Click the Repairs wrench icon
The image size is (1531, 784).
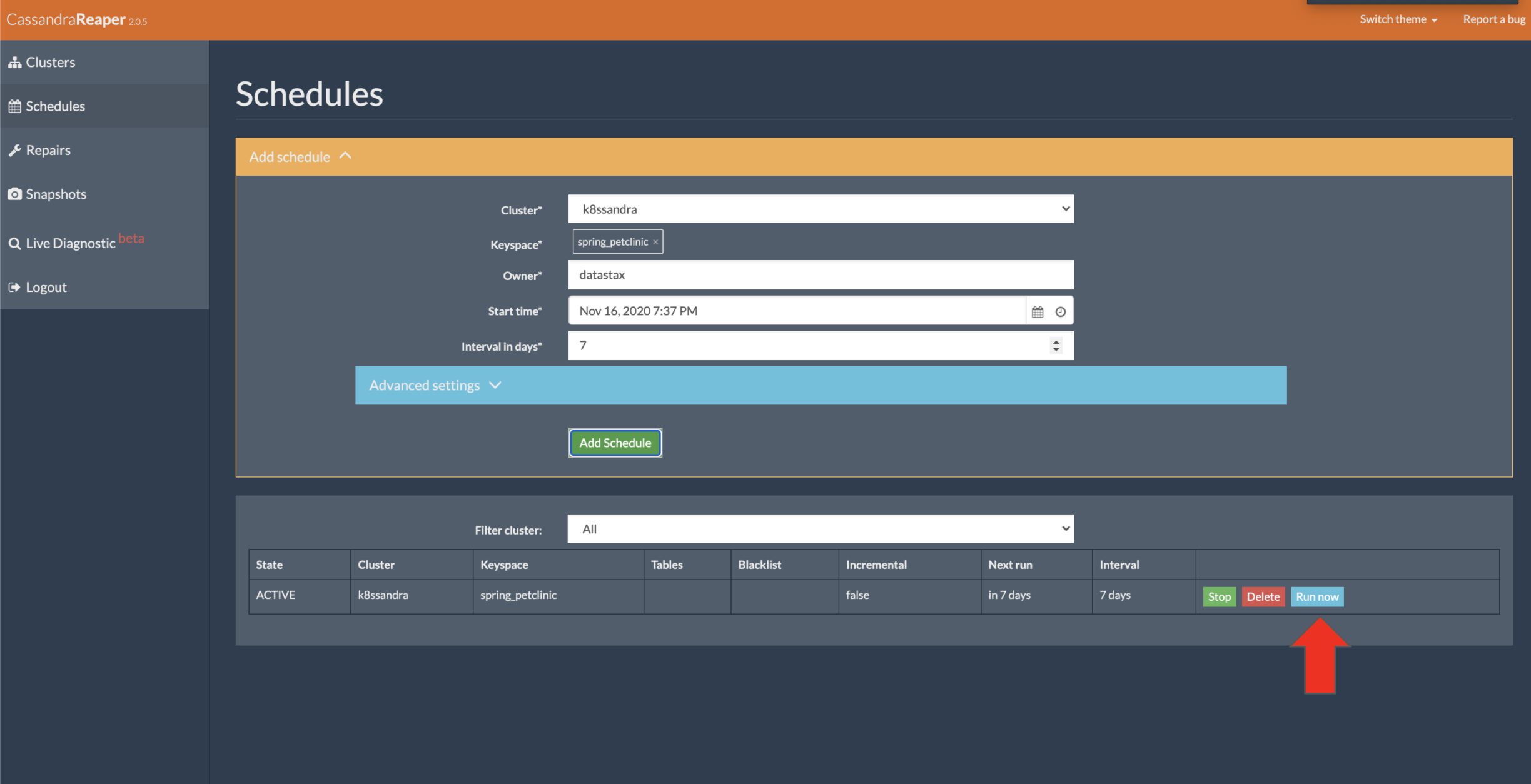pos(14,150)
